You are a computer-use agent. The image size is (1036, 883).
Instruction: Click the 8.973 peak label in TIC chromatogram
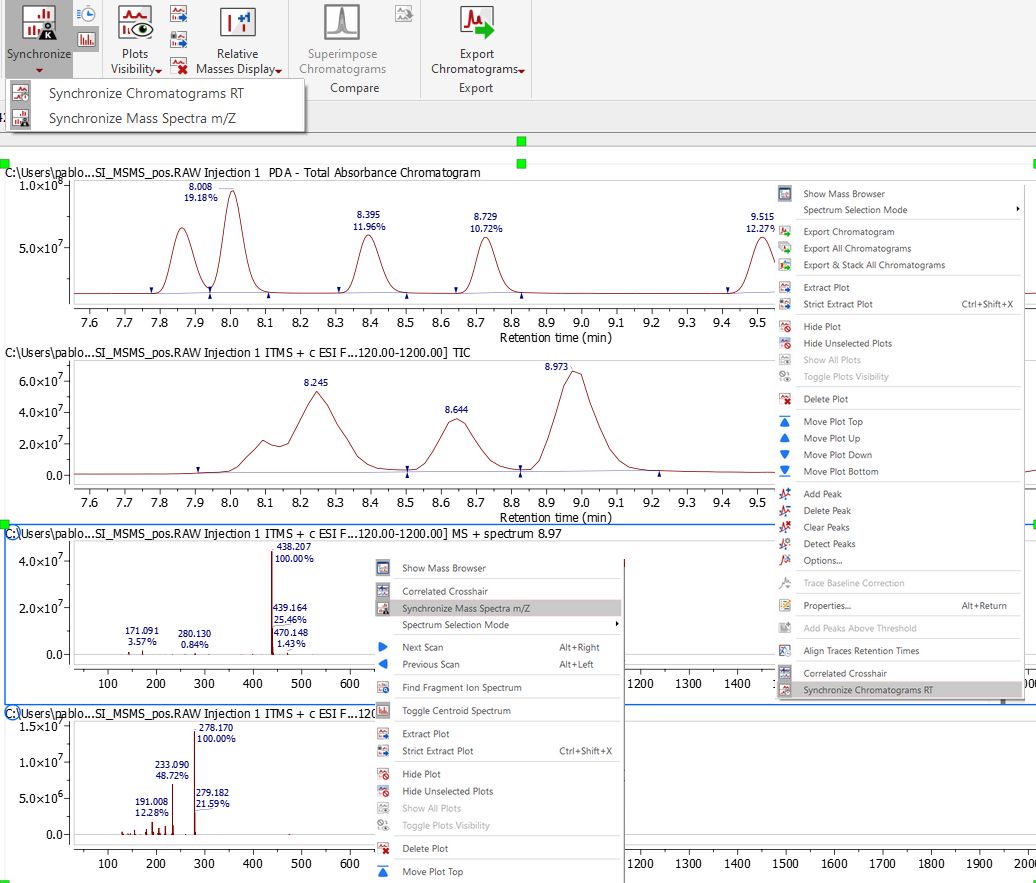click(556, 366)
